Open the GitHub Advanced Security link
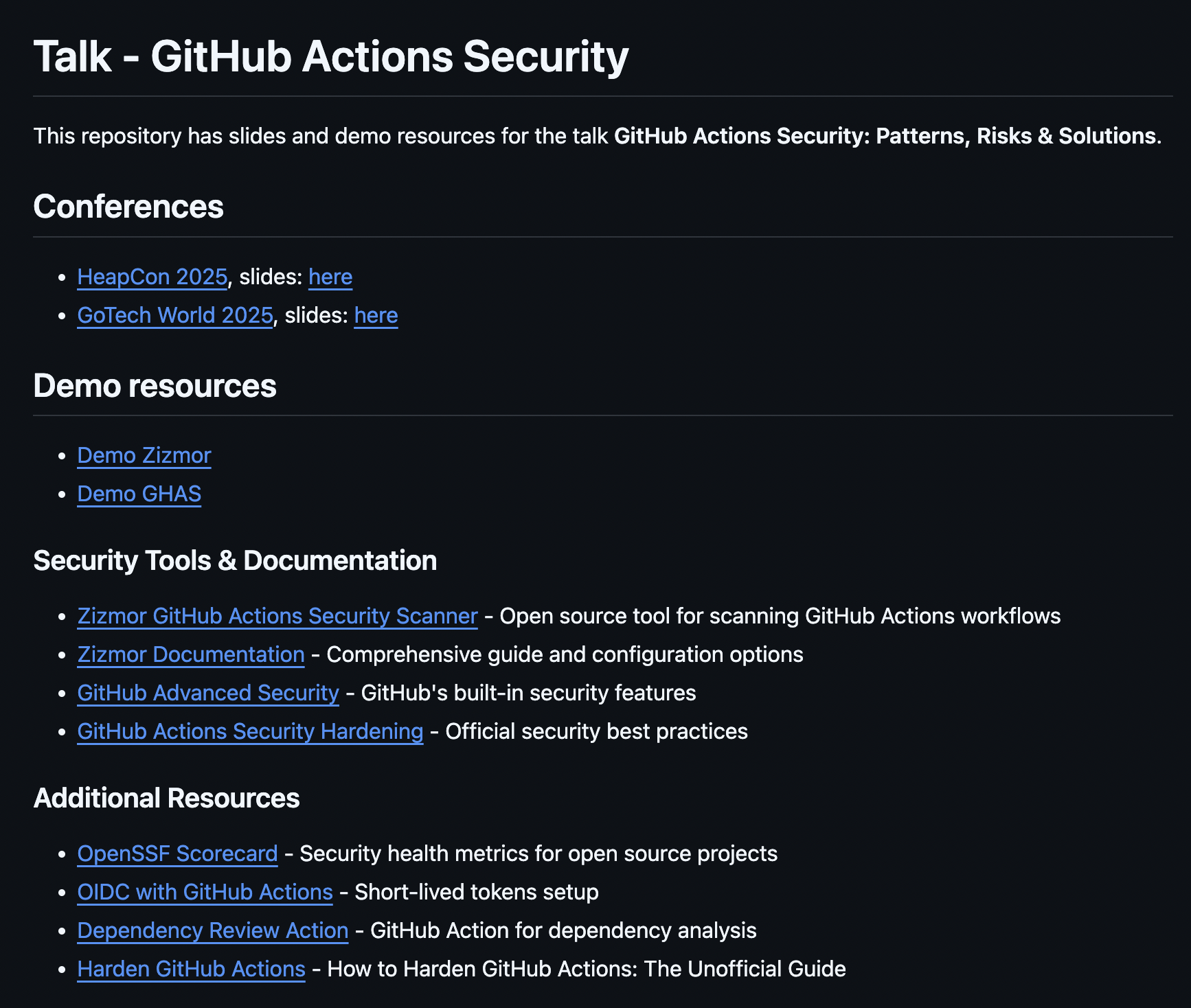This screenshot has height=1008, width=1191. pos(207,693)
